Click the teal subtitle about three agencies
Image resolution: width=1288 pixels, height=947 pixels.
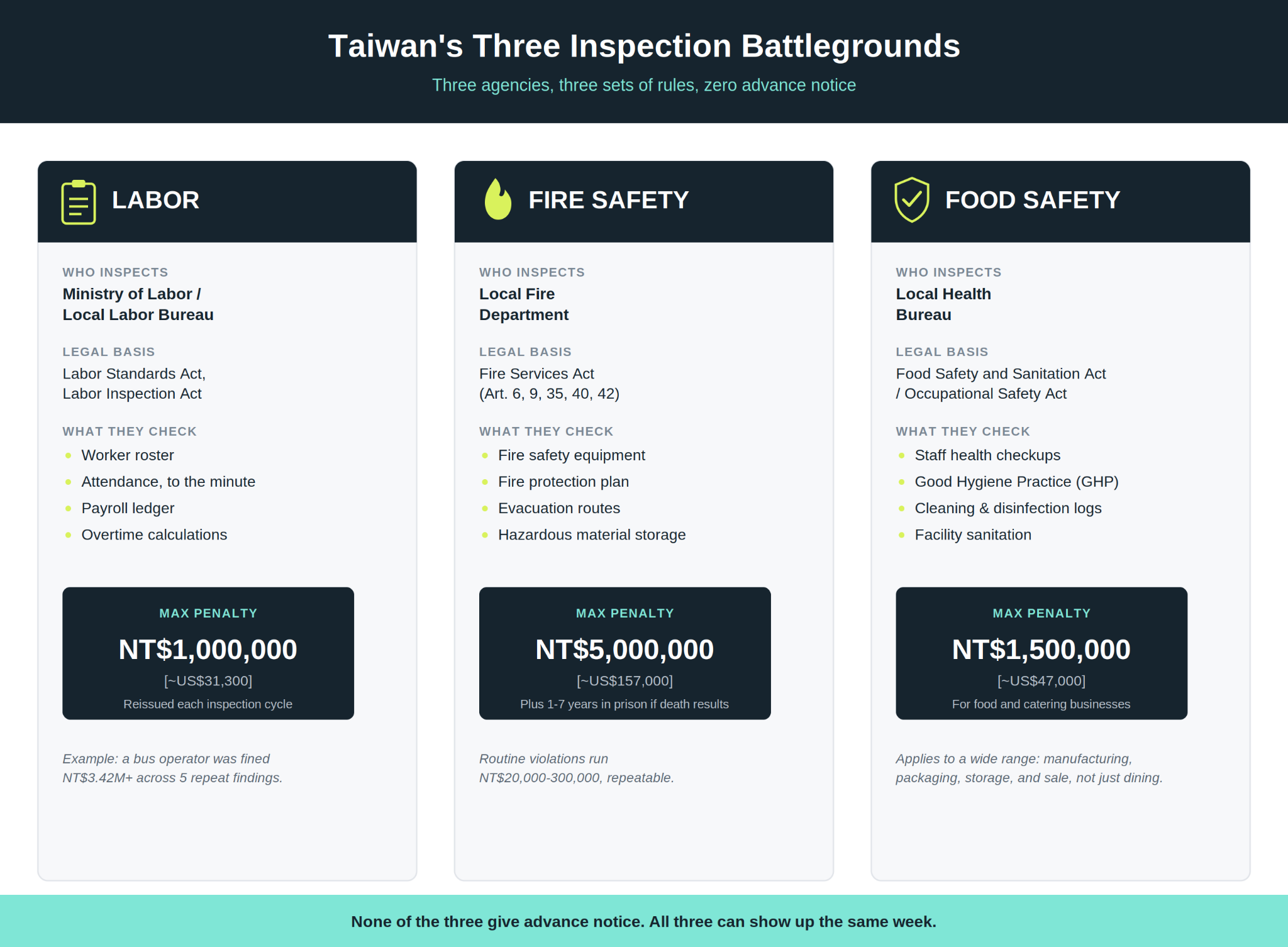click(644, 85)
